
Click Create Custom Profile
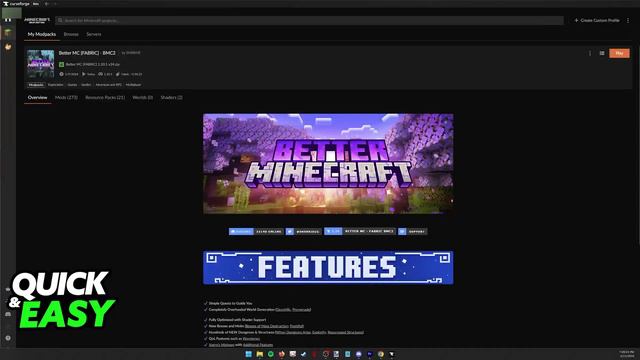(597, 20)
